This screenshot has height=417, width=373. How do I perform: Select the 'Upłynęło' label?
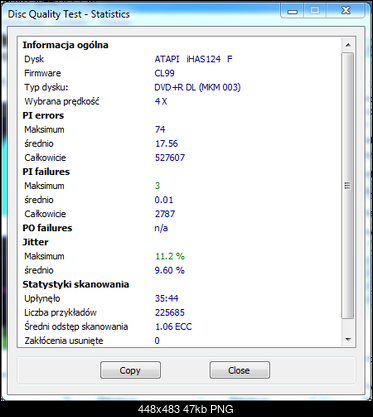pyautogui.click(x=42, y=298)
